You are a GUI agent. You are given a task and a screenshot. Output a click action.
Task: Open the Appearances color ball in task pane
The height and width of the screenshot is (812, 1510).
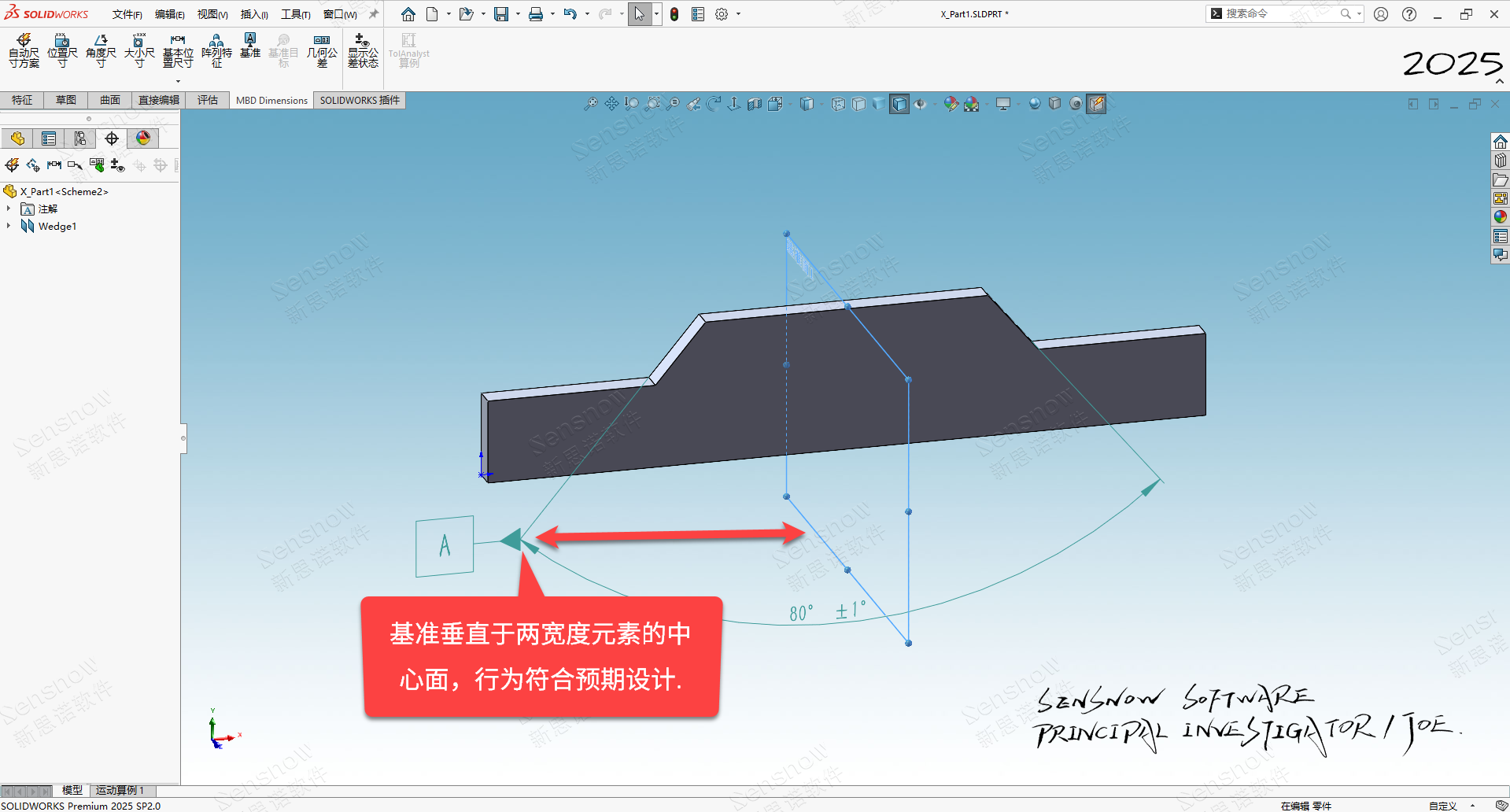(1500, 217)
